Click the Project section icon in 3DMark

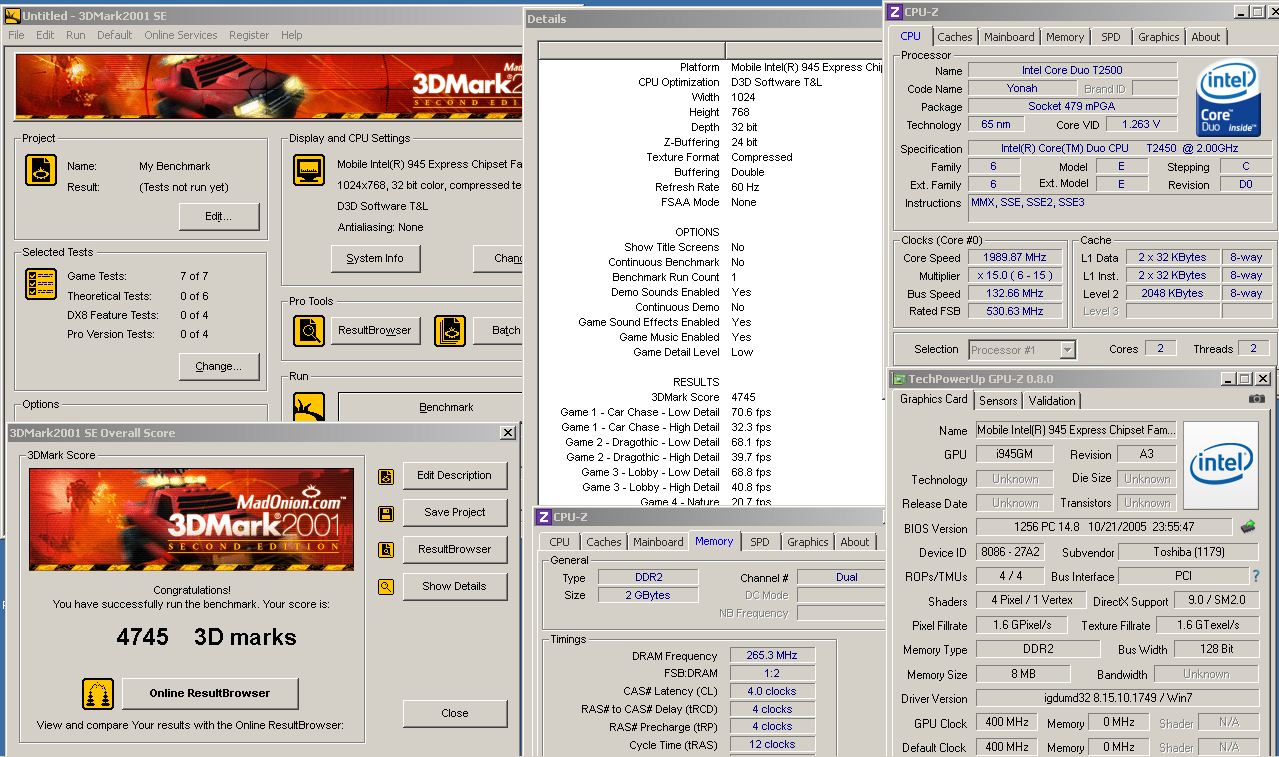pyautogui.click(x=41, y=170)
